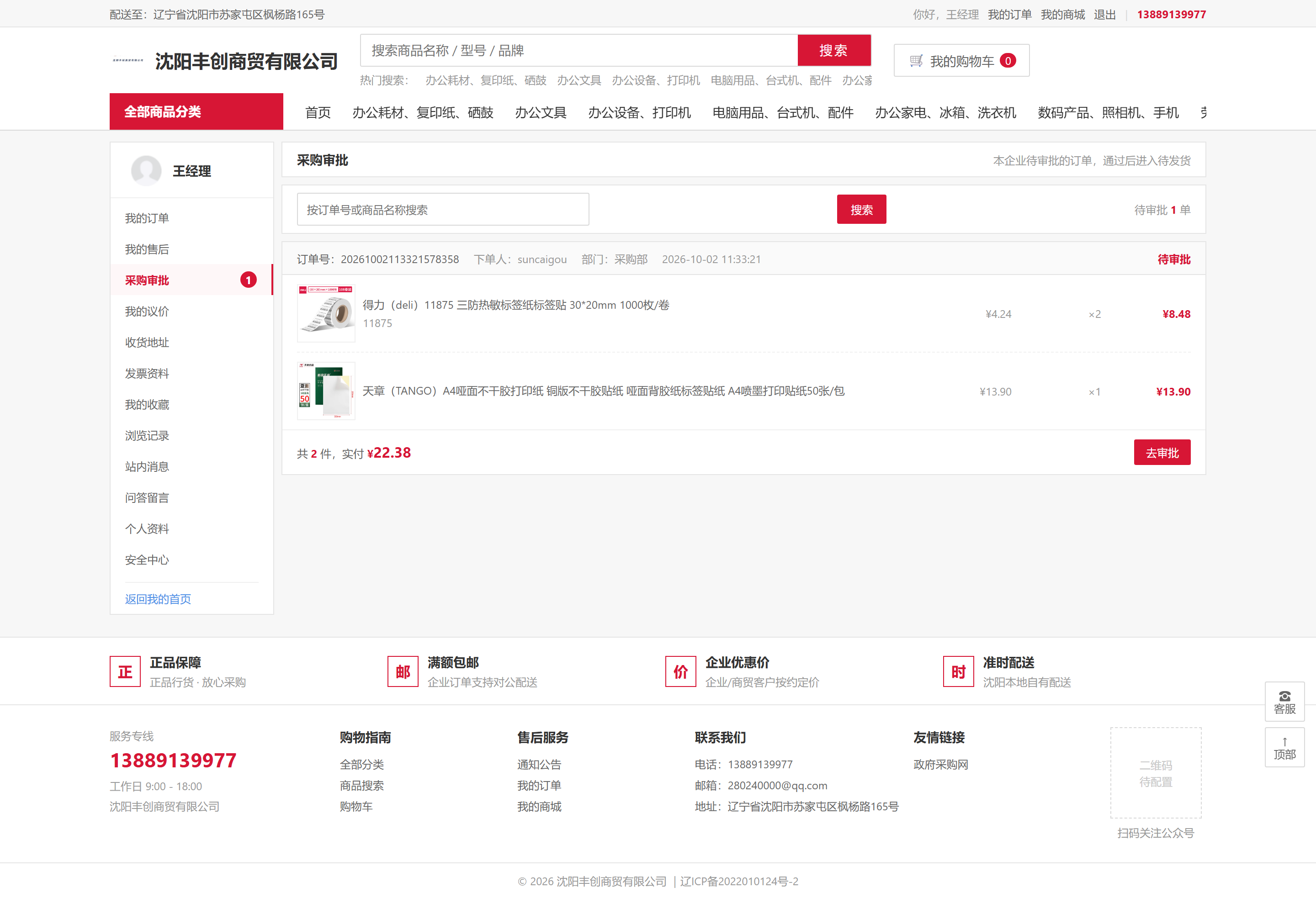The height and width of the screenshot is (898, 1316).
Task: Click the 价 enterprise discount icon
Action: pyautogui.click(x=681, y=671)
